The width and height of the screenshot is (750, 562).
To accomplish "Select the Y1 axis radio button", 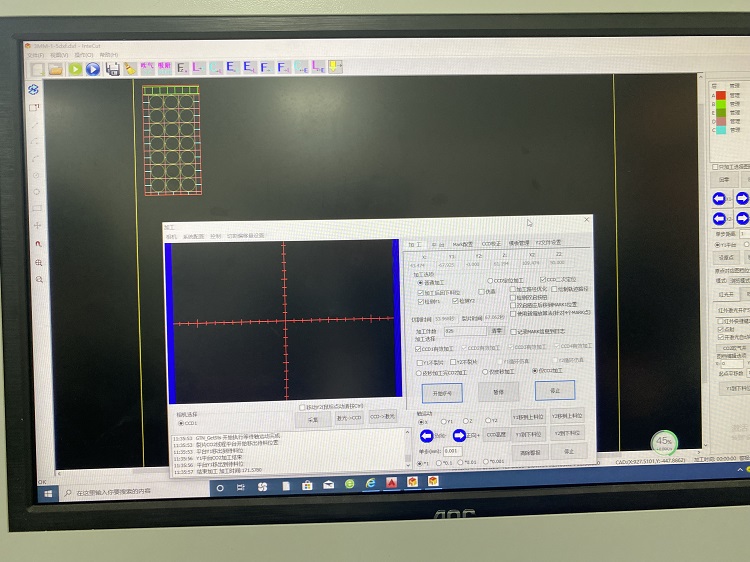I will tap(444, 421).
